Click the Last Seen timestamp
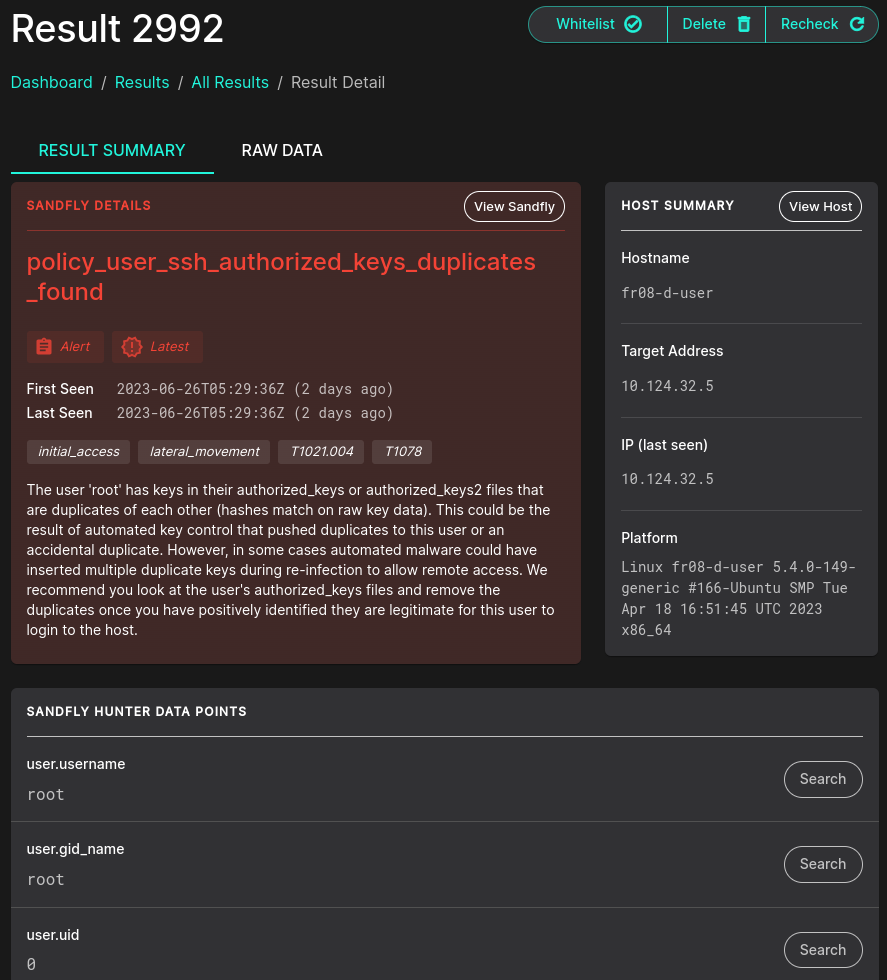The height and width of the screenshot is (980, 887). (x=254, y=413)
